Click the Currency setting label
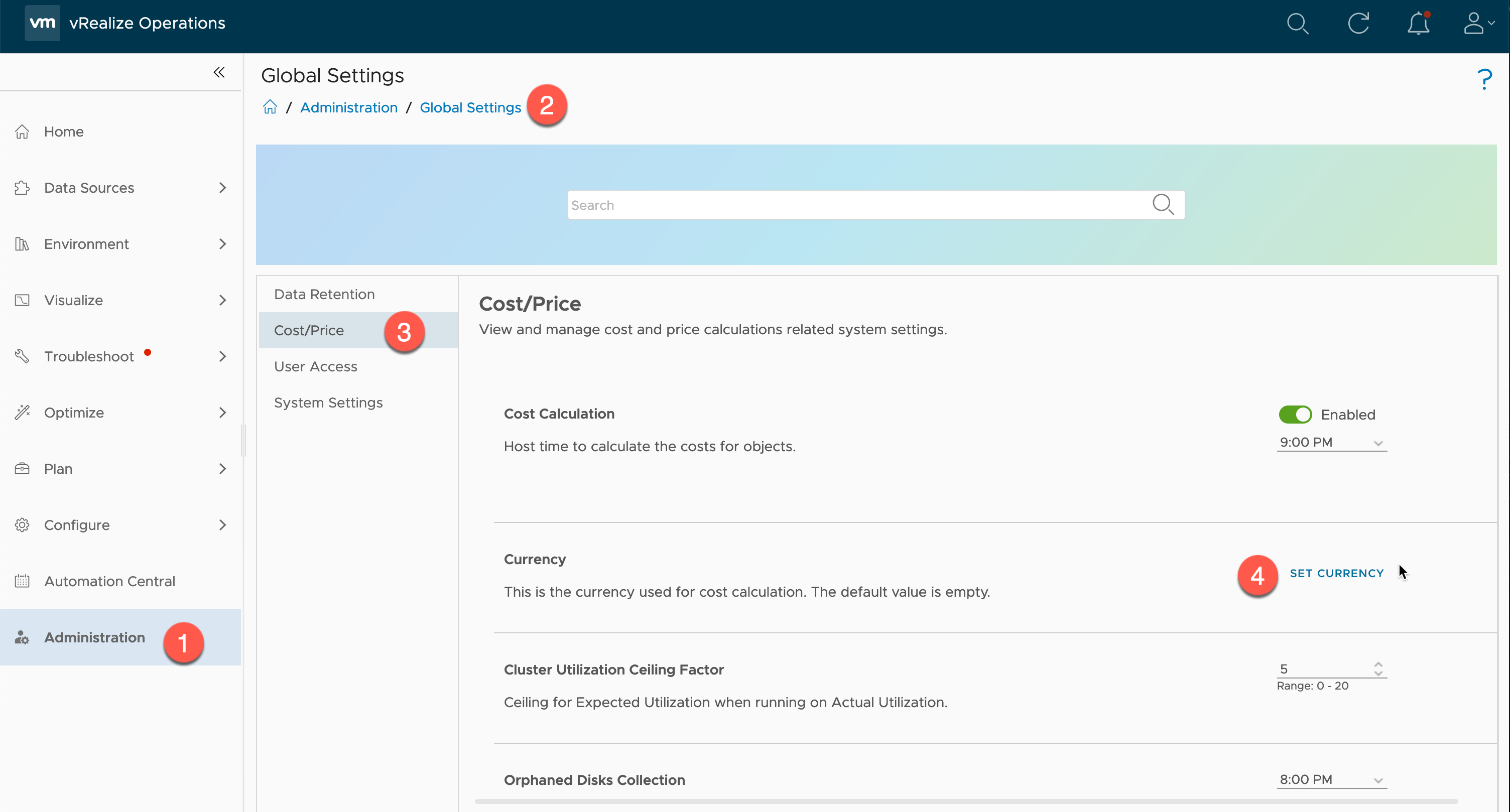 pyautogui.click(x=535, y=560)
